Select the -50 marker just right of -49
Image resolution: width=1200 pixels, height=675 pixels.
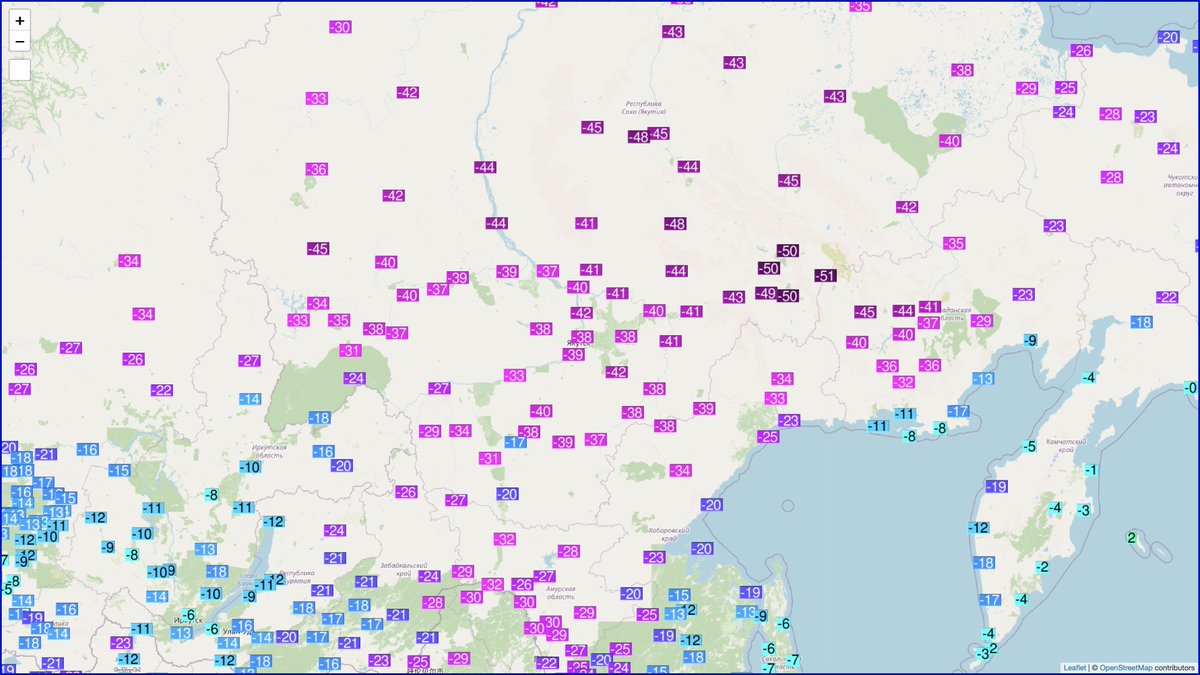pyautogui.click(x=789, y=296)
